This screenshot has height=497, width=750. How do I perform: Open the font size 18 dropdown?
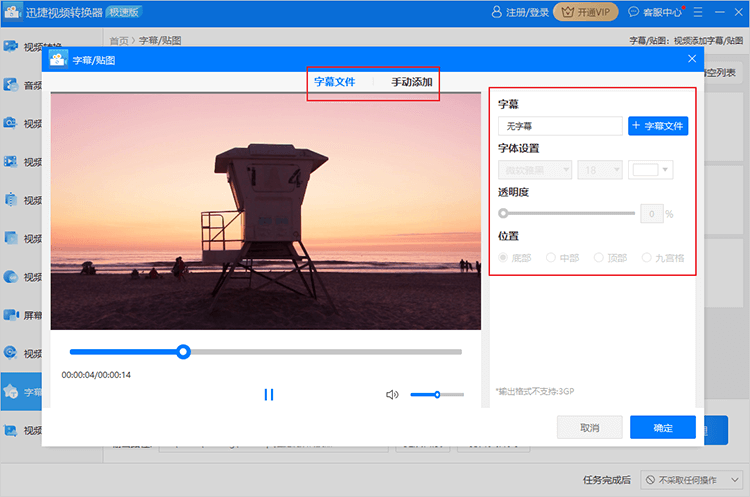pos(600,170)
